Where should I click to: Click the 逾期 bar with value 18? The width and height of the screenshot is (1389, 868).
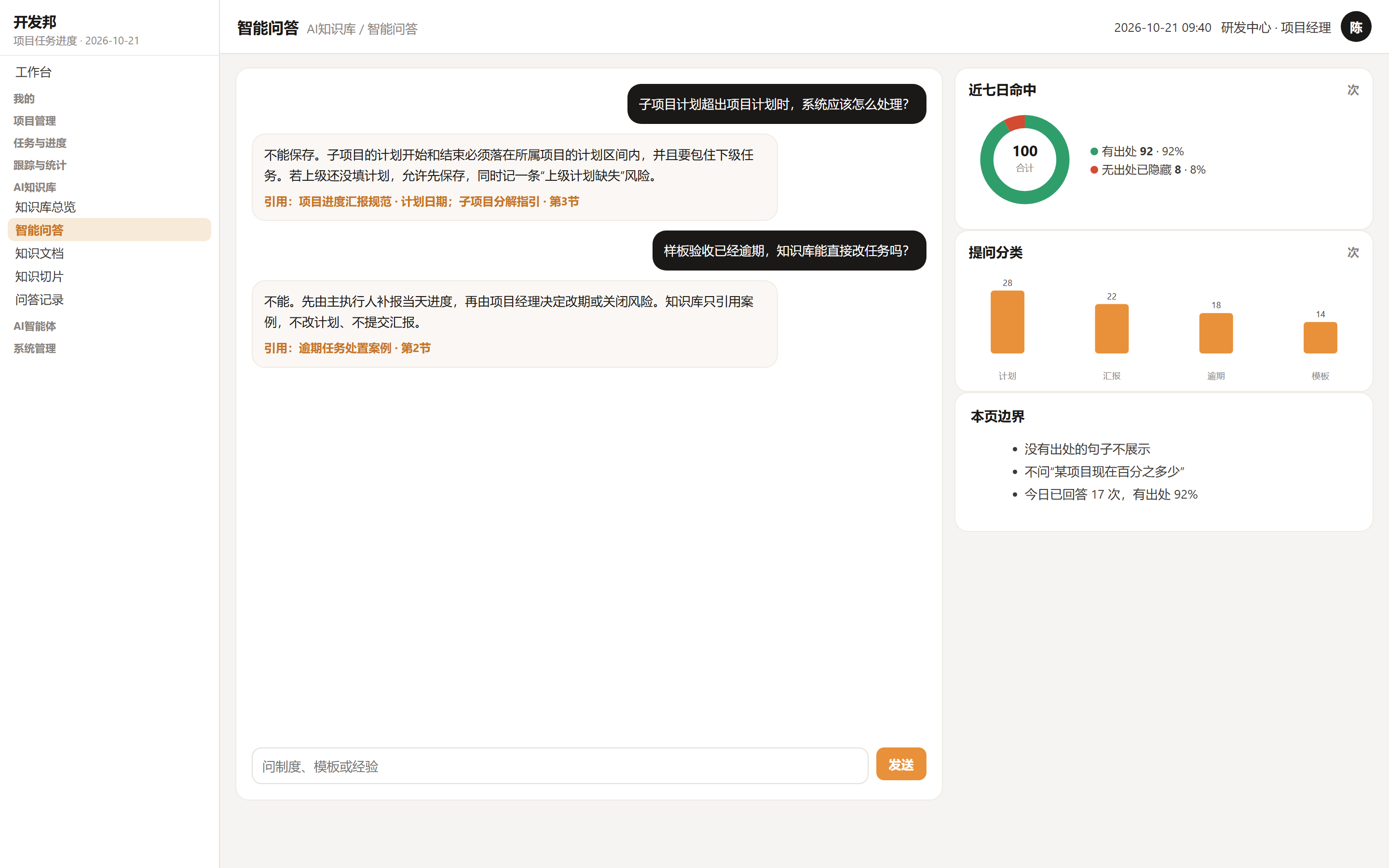point(1216,333)
